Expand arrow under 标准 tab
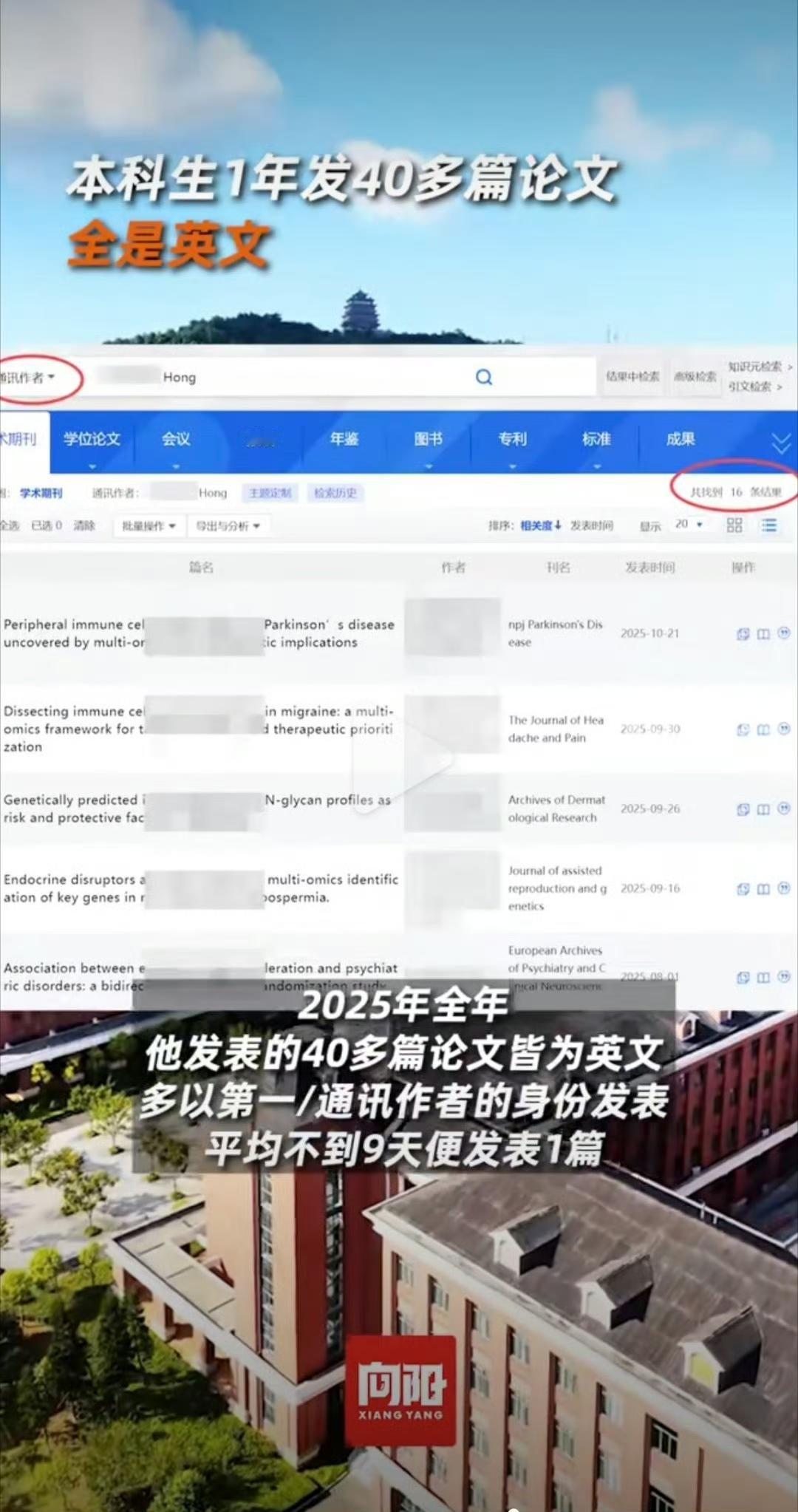 pyautogui.click(x=597, y=466)
